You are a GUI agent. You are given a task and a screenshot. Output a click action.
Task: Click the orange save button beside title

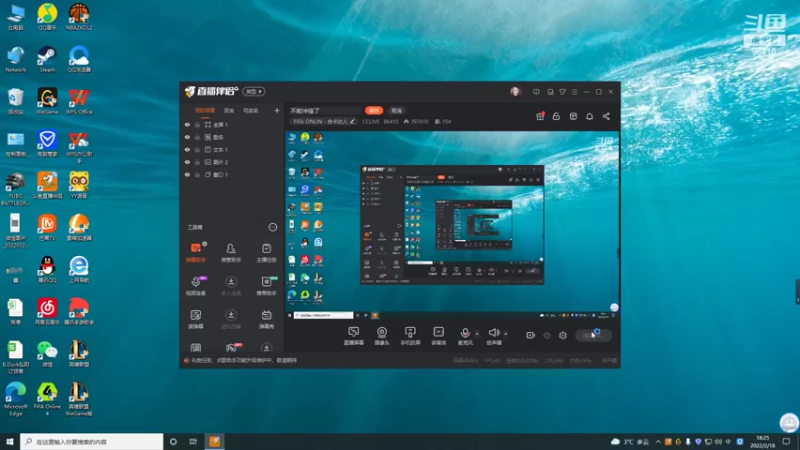[374, 110]
